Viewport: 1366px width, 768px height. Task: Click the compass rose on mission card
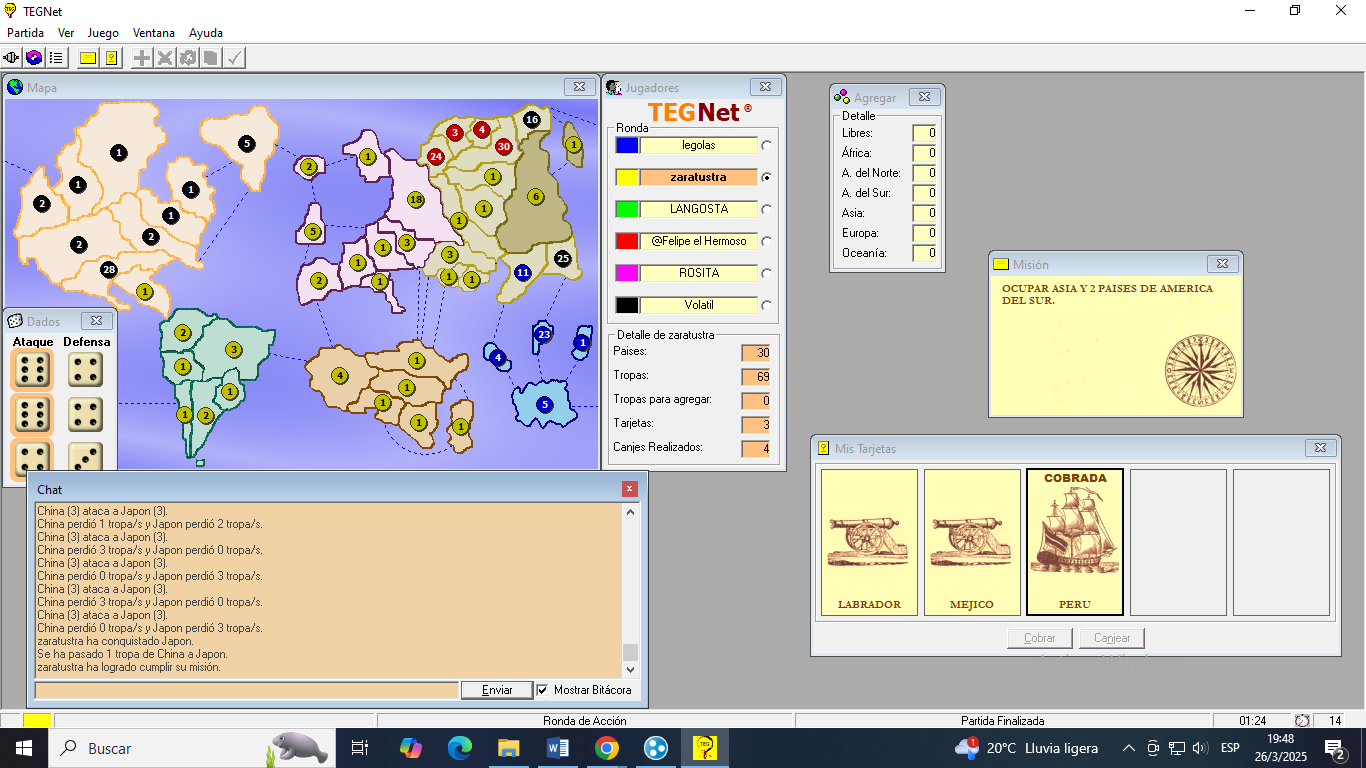click(x=1200, y=371)
